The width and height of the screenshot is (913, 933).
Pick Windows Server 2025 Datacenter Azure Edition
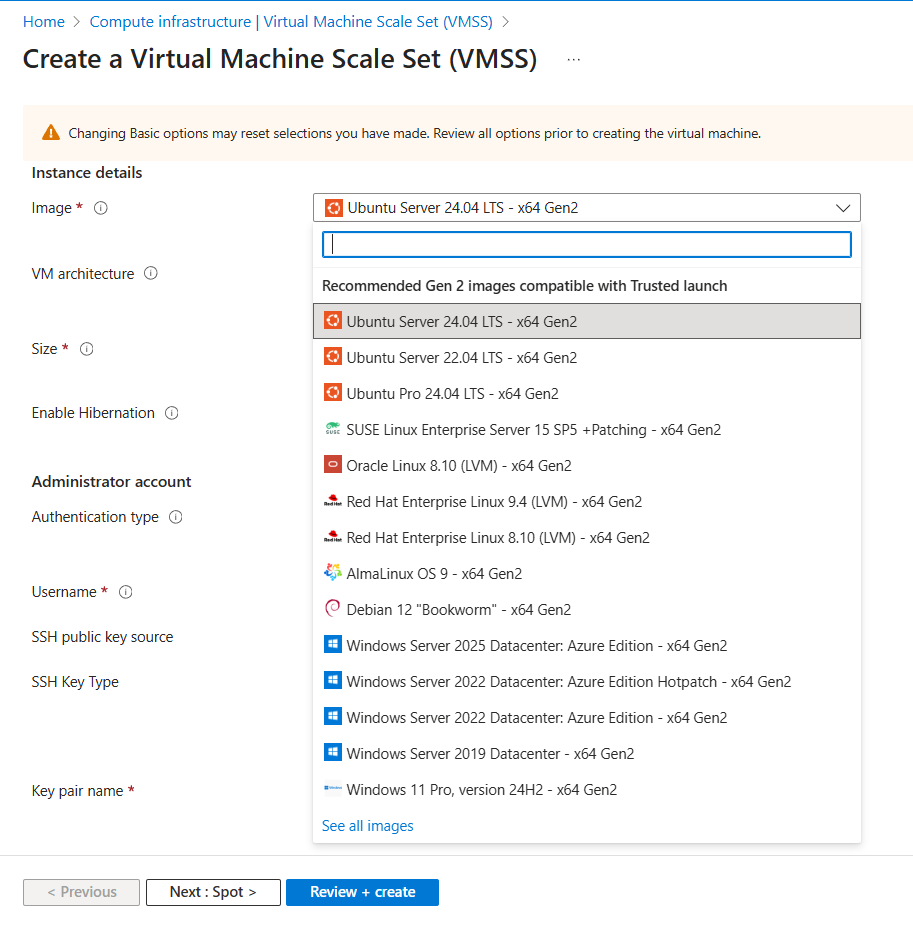536,646
